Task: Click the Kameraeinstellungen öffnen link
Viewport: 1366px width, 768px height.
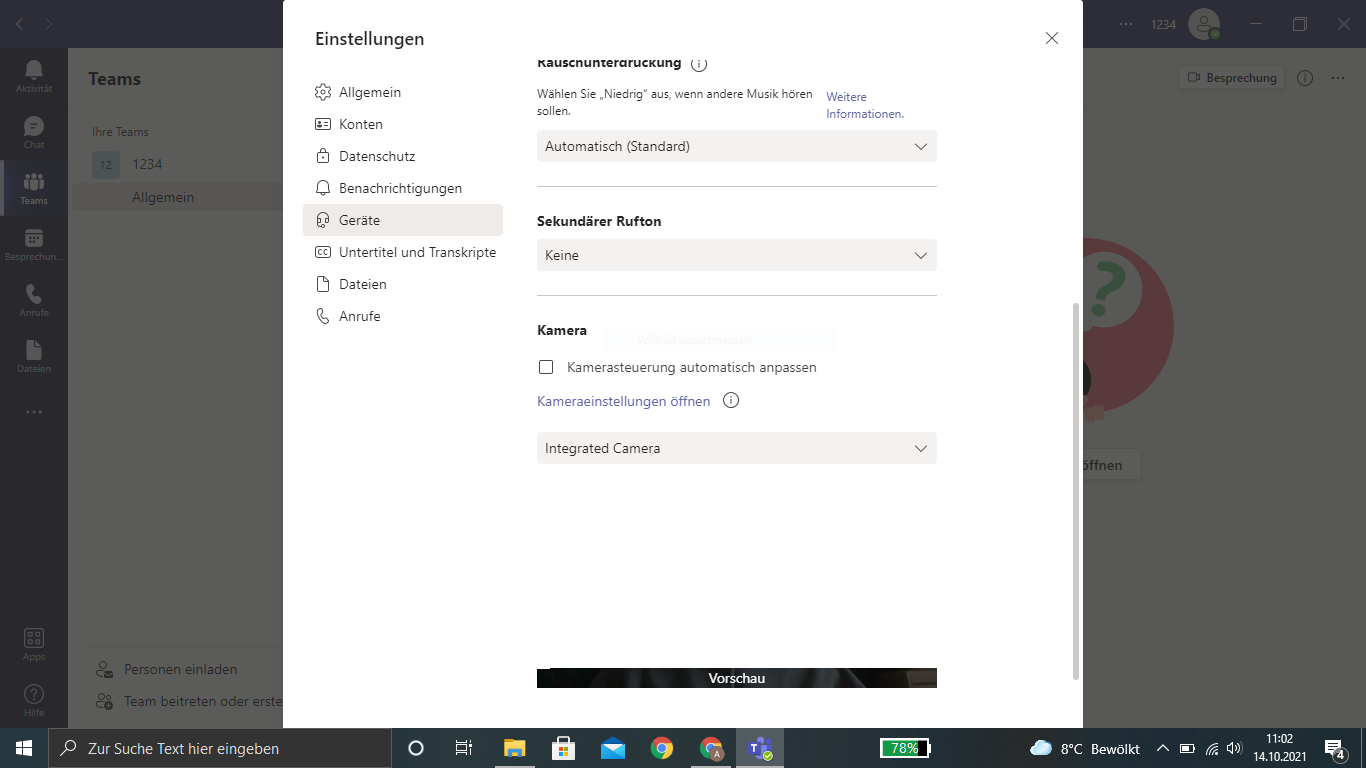Action: [x=623, y=400]
